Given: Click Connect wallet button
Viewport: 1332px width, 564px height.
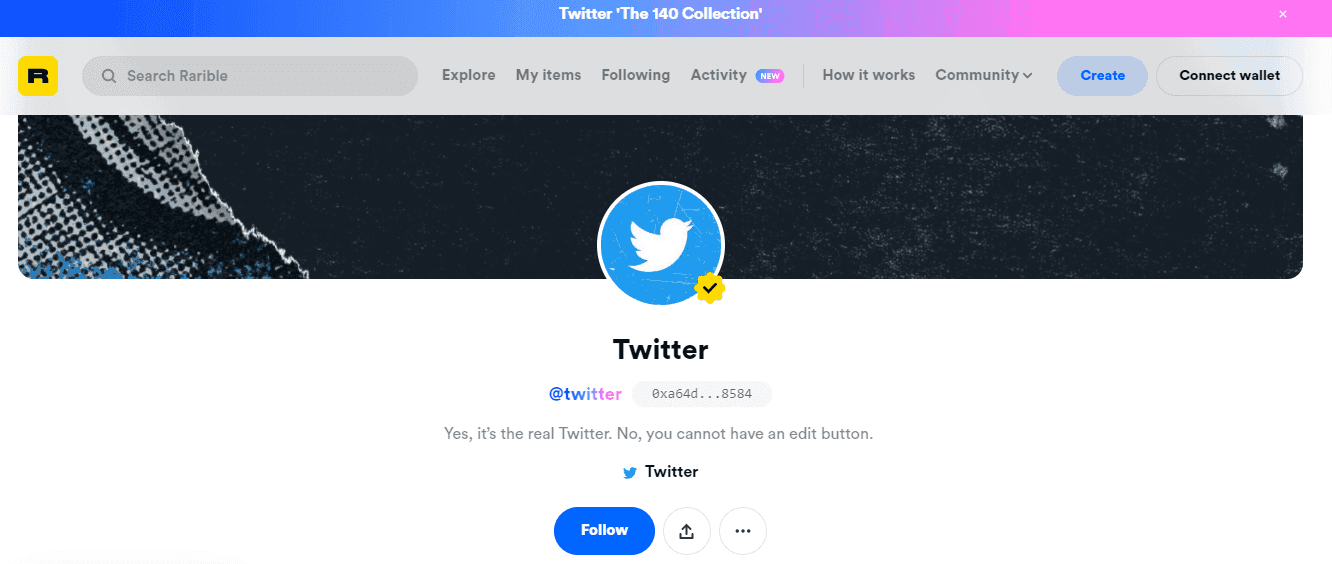Looking at the screenshot, I should pos(1229,76).
